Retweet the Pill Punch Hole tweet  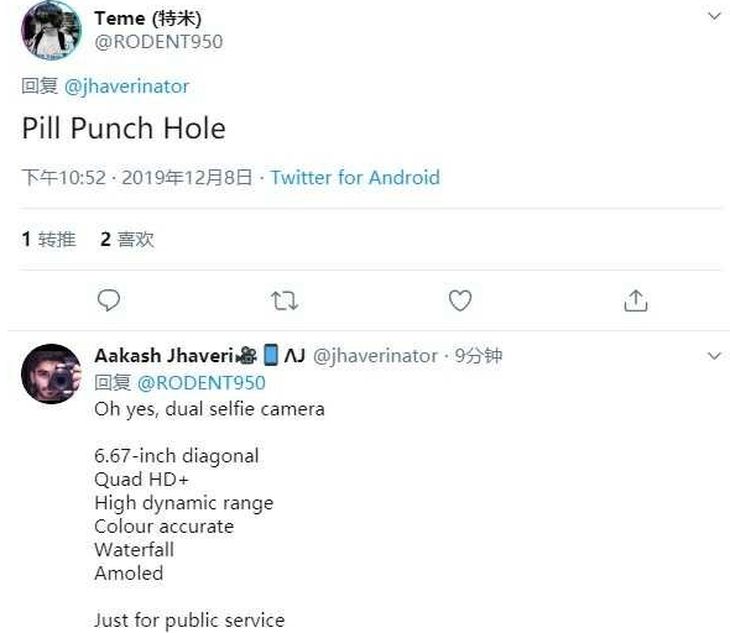click(284, 301)
